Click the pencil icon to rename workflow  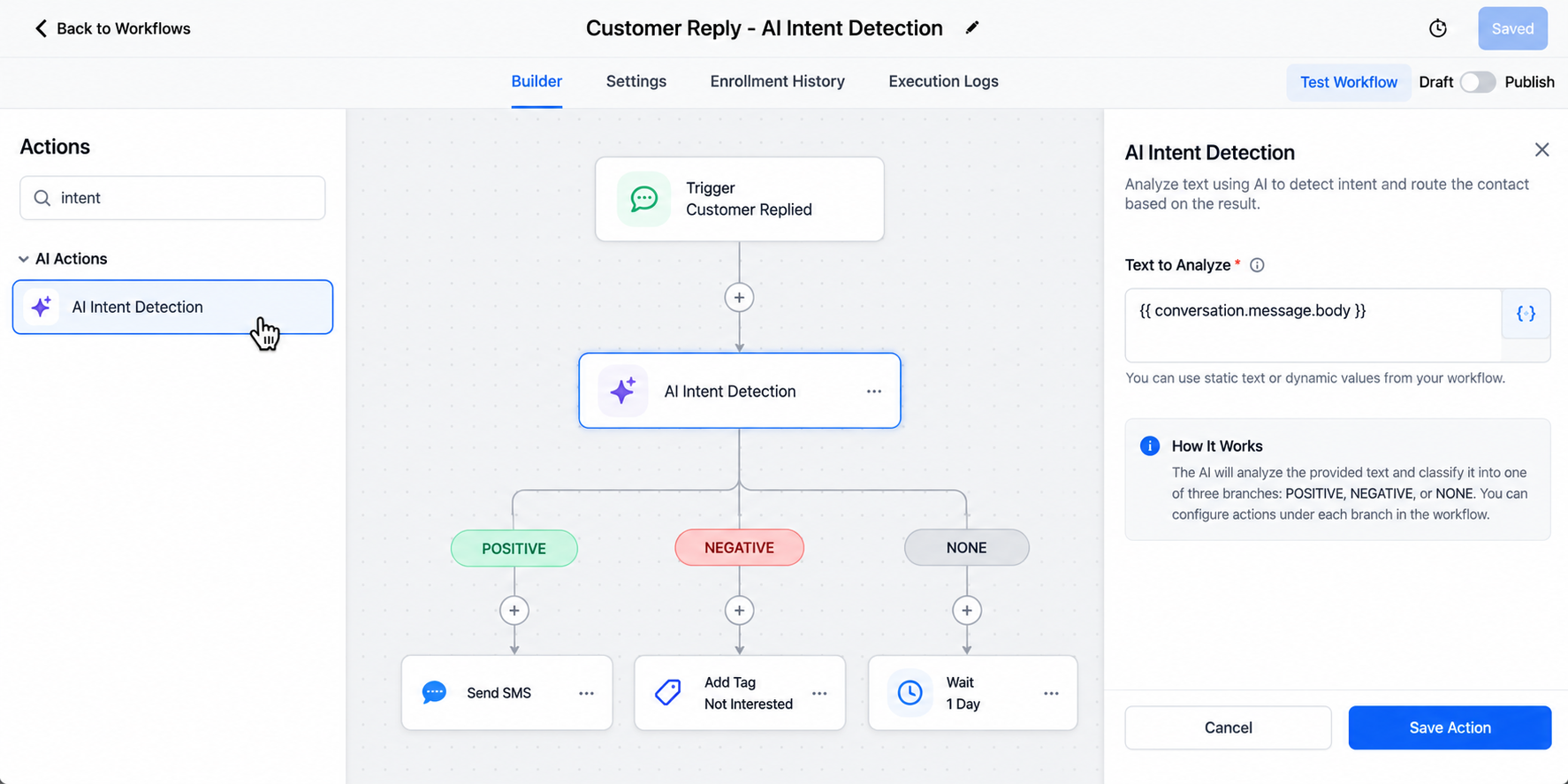pos(972,28)
